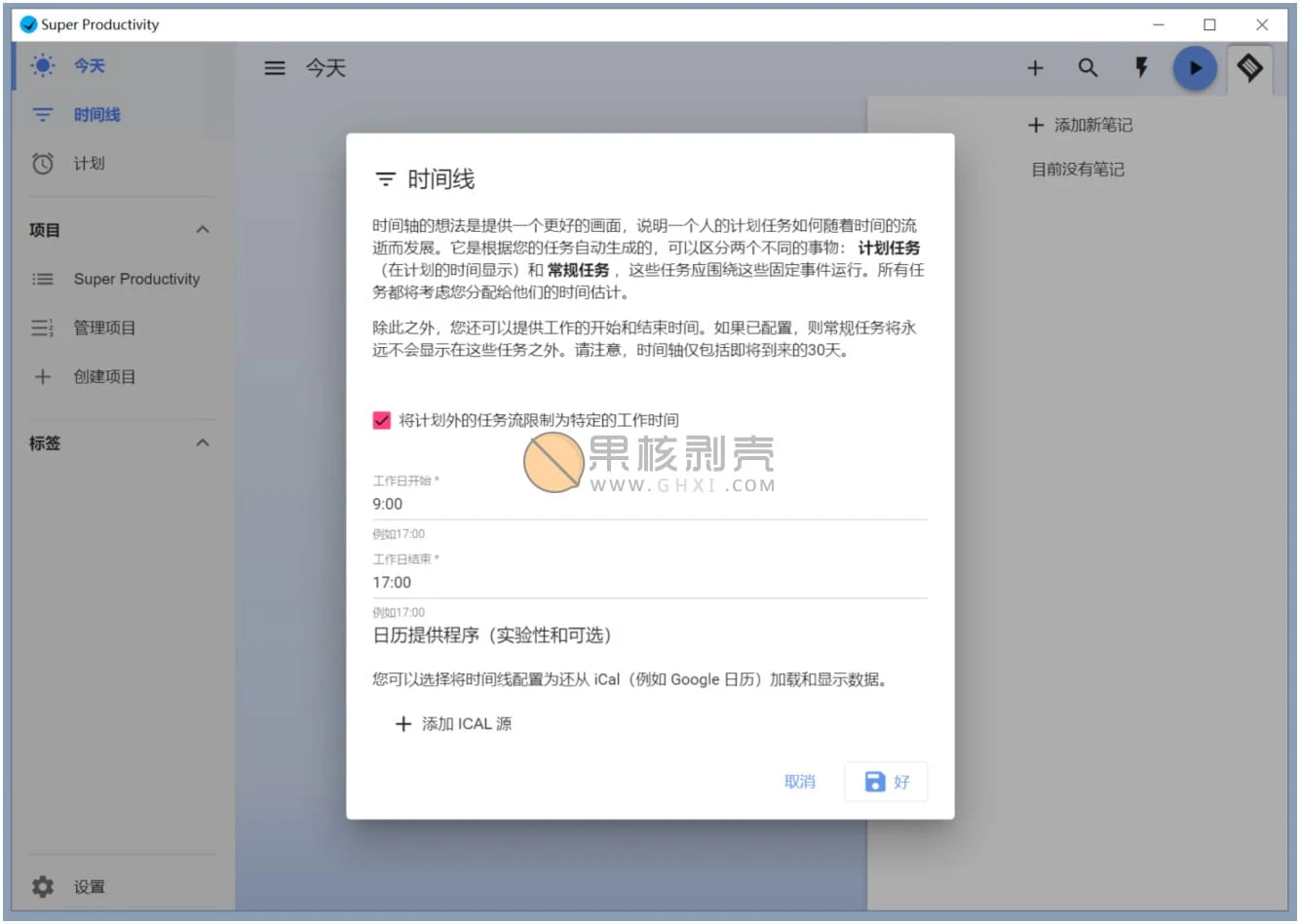This screenshot has height=924, width=1300.
Task: Click the 创建项目 plus icon
Action: [x=43, y=377]
